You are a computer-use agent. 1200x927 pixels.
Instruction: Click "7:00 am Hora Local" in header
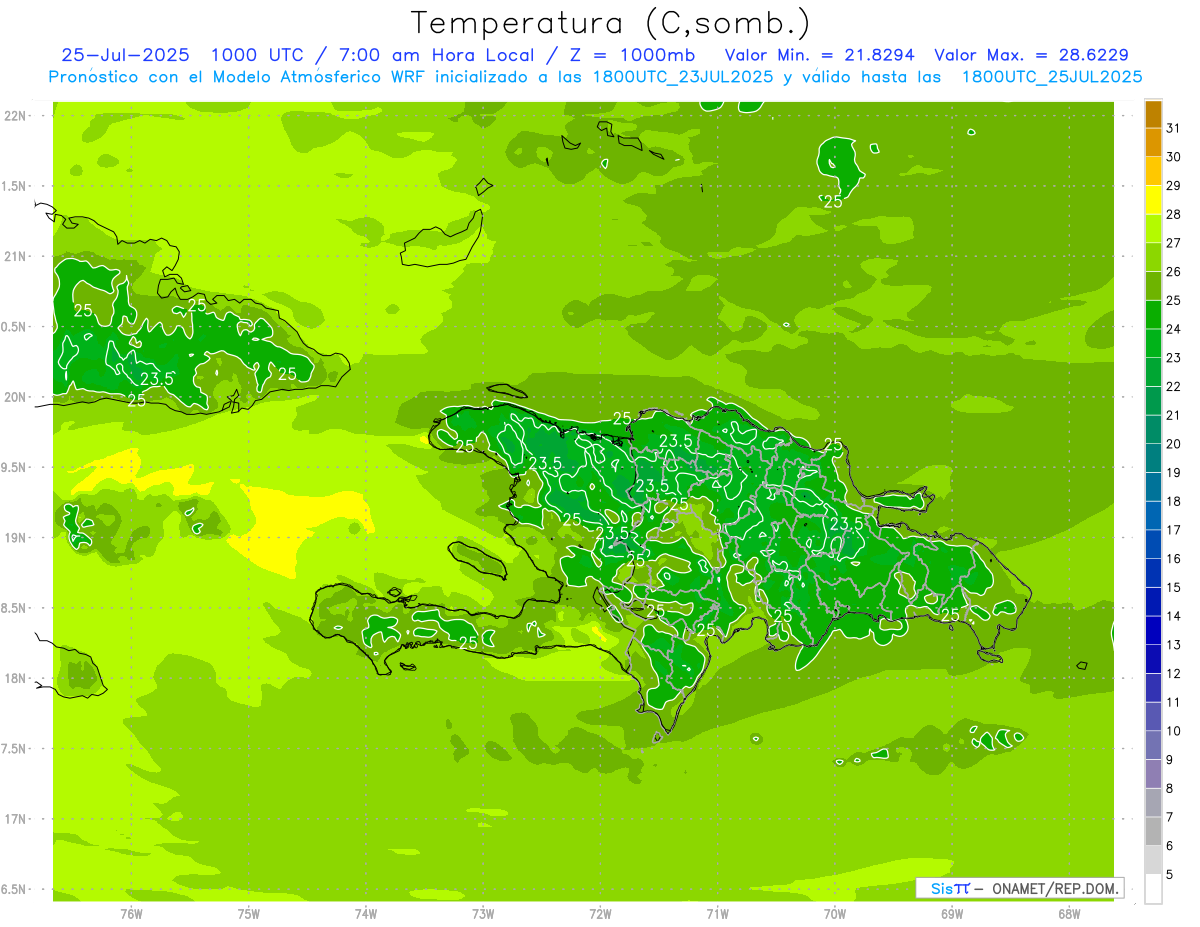[x=435, y=55]
